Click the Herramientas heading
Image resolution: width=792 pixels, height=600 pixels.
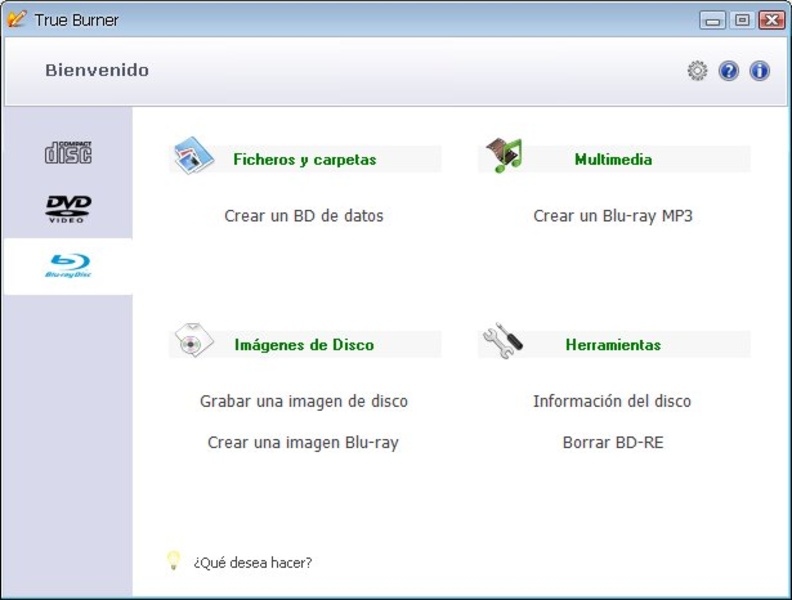[x=613, y=345]
